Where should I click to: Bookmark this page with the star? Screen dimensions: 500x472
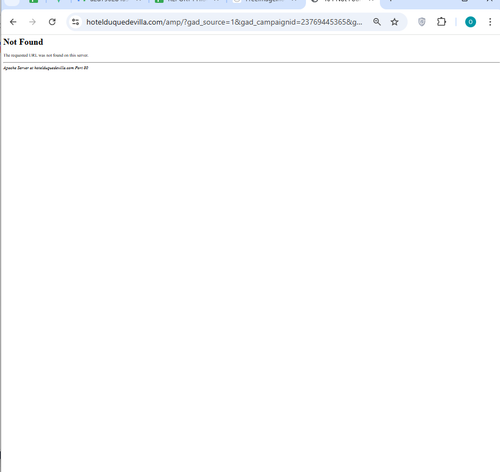coord(395,22)
